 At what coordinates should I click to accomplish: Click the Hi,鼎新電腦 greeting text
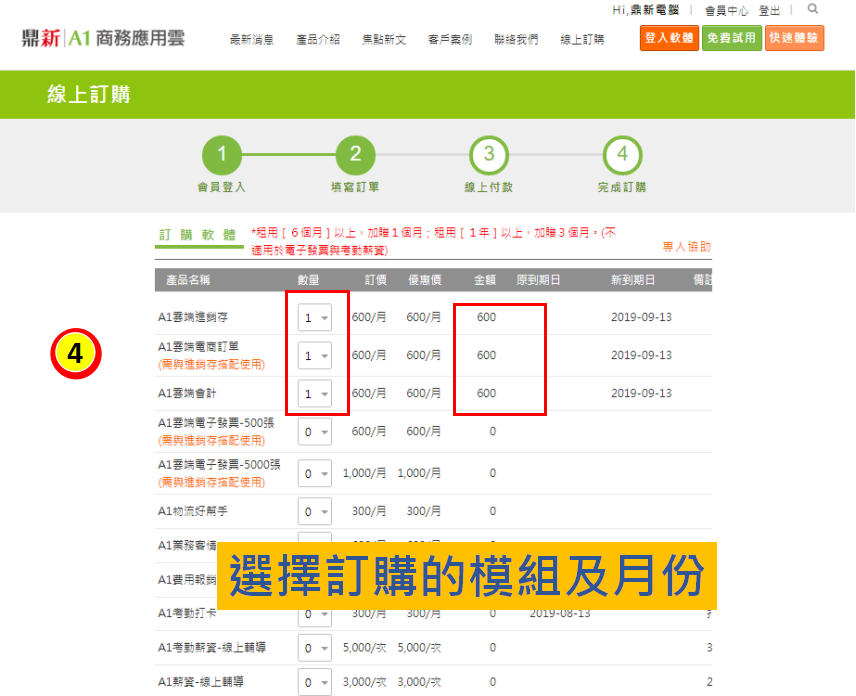click(645, 10)
